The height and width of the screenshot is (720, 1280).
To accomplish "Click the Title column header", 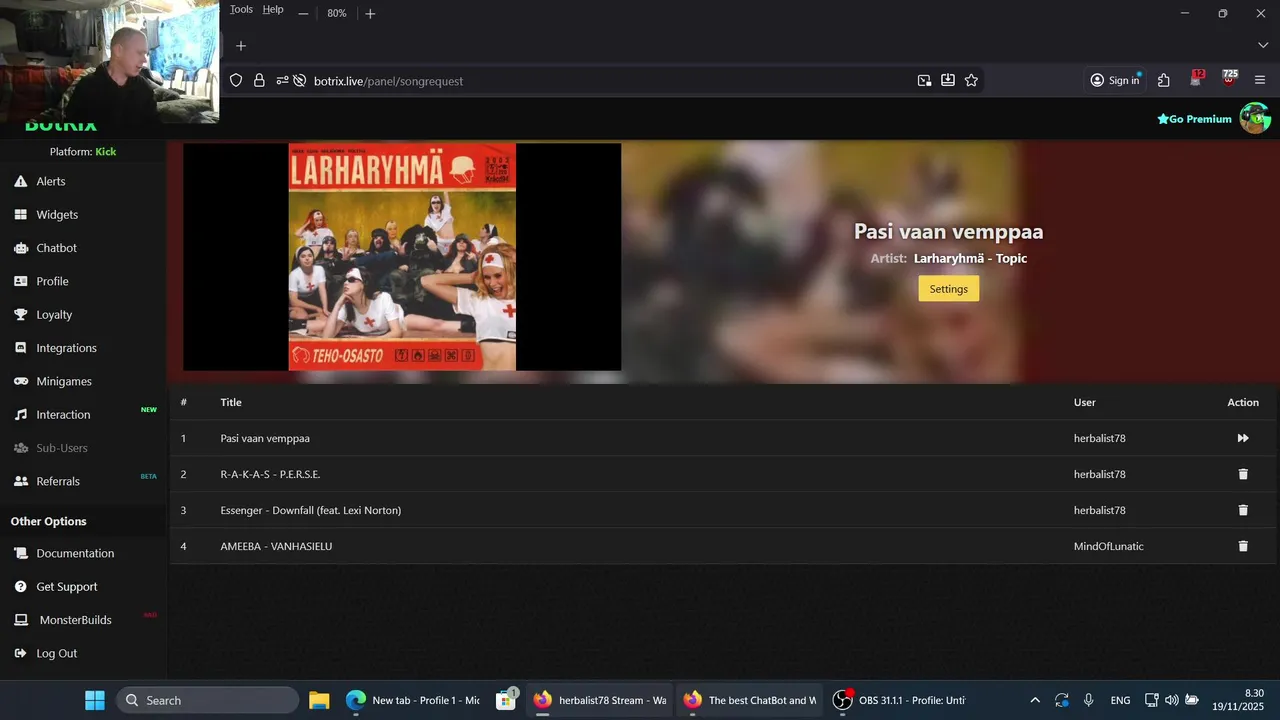I will click(231, 402).
